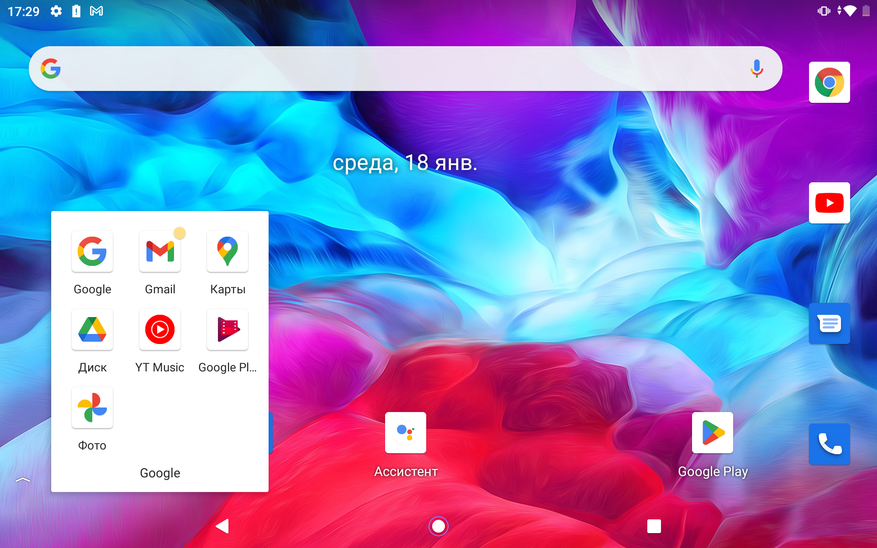Open Диск (Drive) app

pos(92,330)
